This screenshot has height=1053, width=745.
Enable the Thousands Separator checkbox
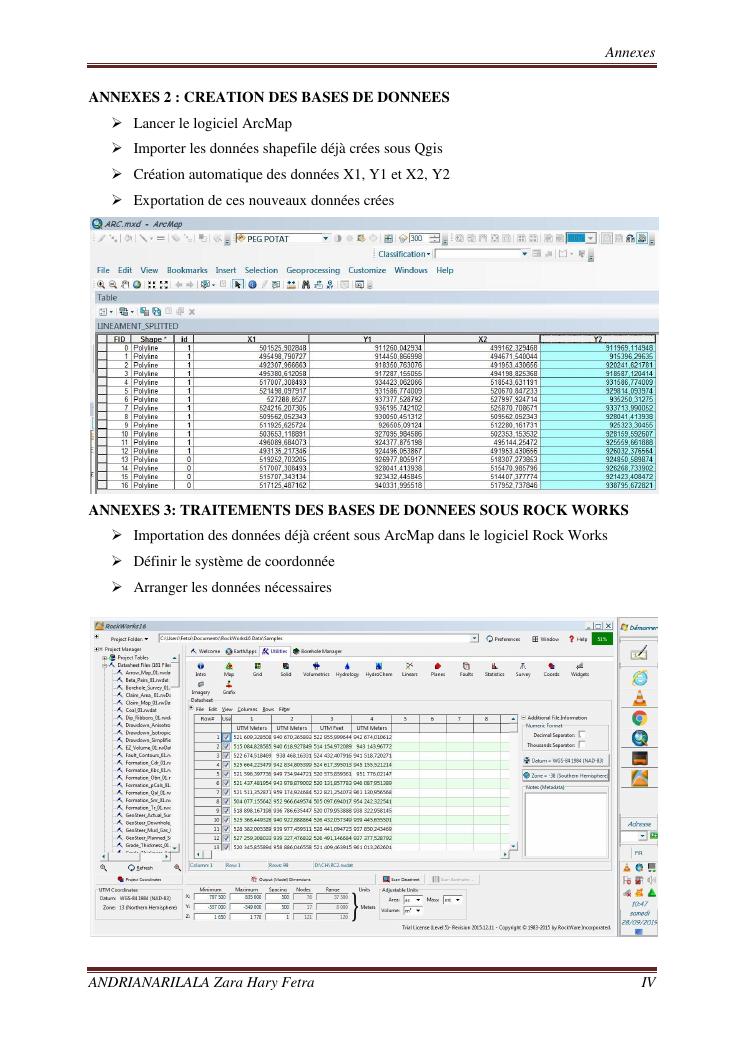pyautogui.click(x=581, y=745)
